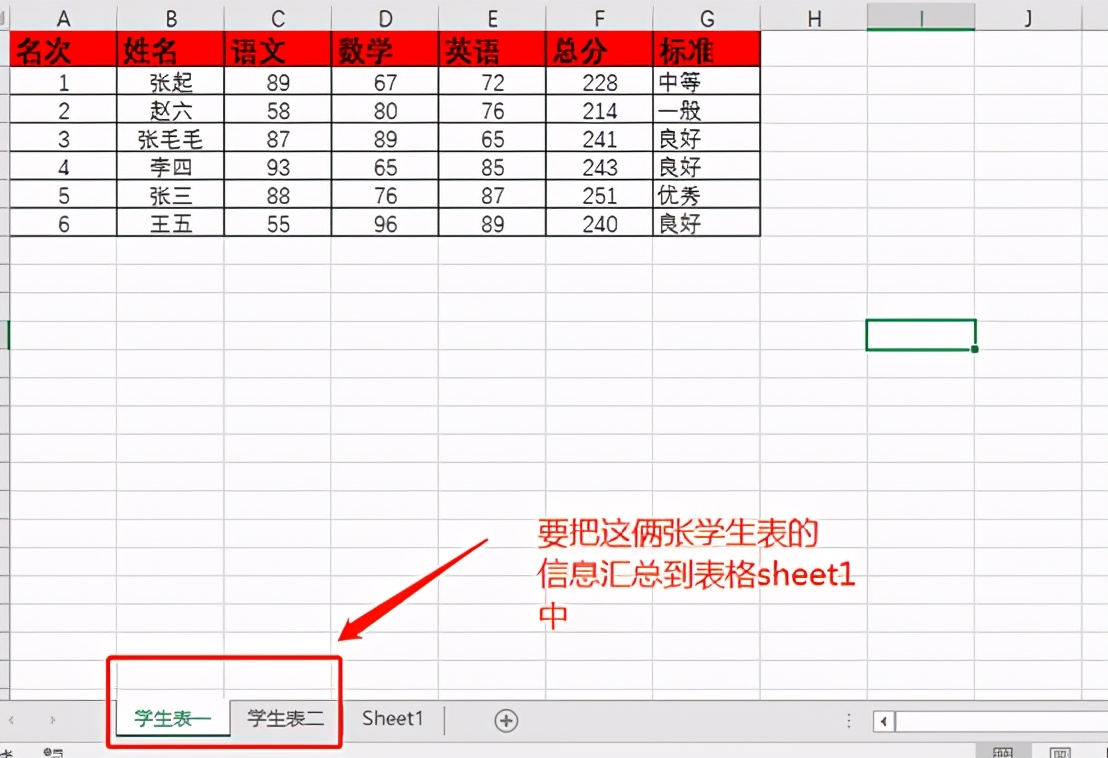Click total score cell 243
Image resolution: width=1108 pixels, height=758 pixels.
(x=599, y=166)
